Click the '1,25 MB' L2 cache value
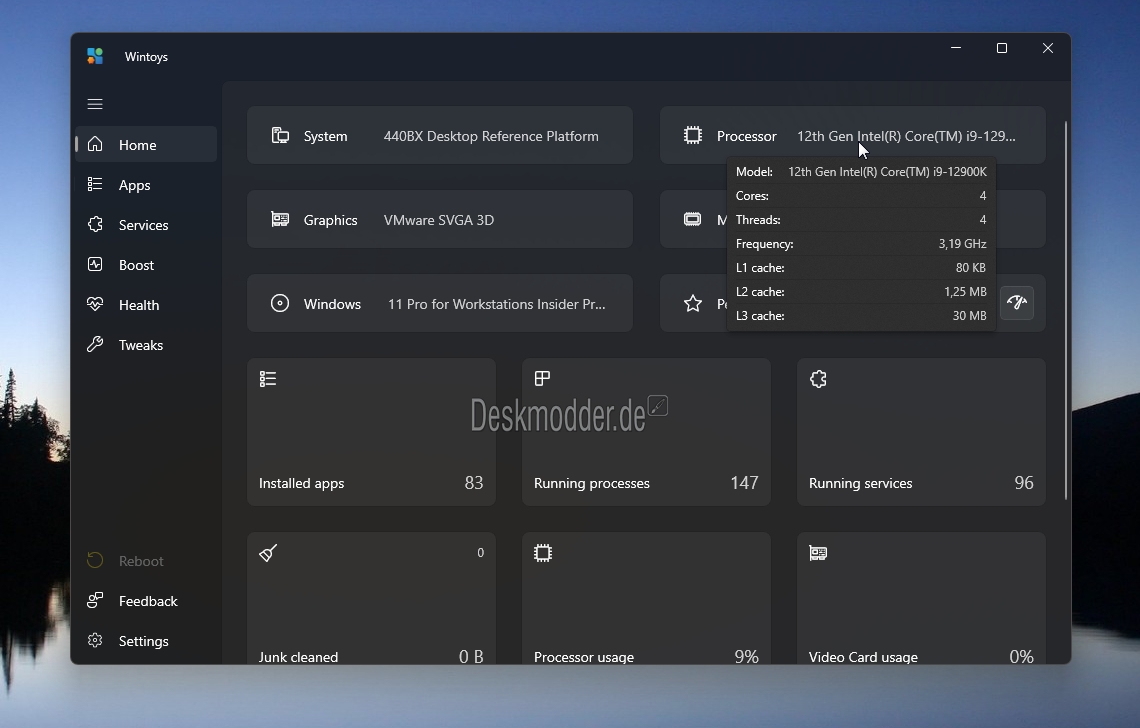 point(965,292)
